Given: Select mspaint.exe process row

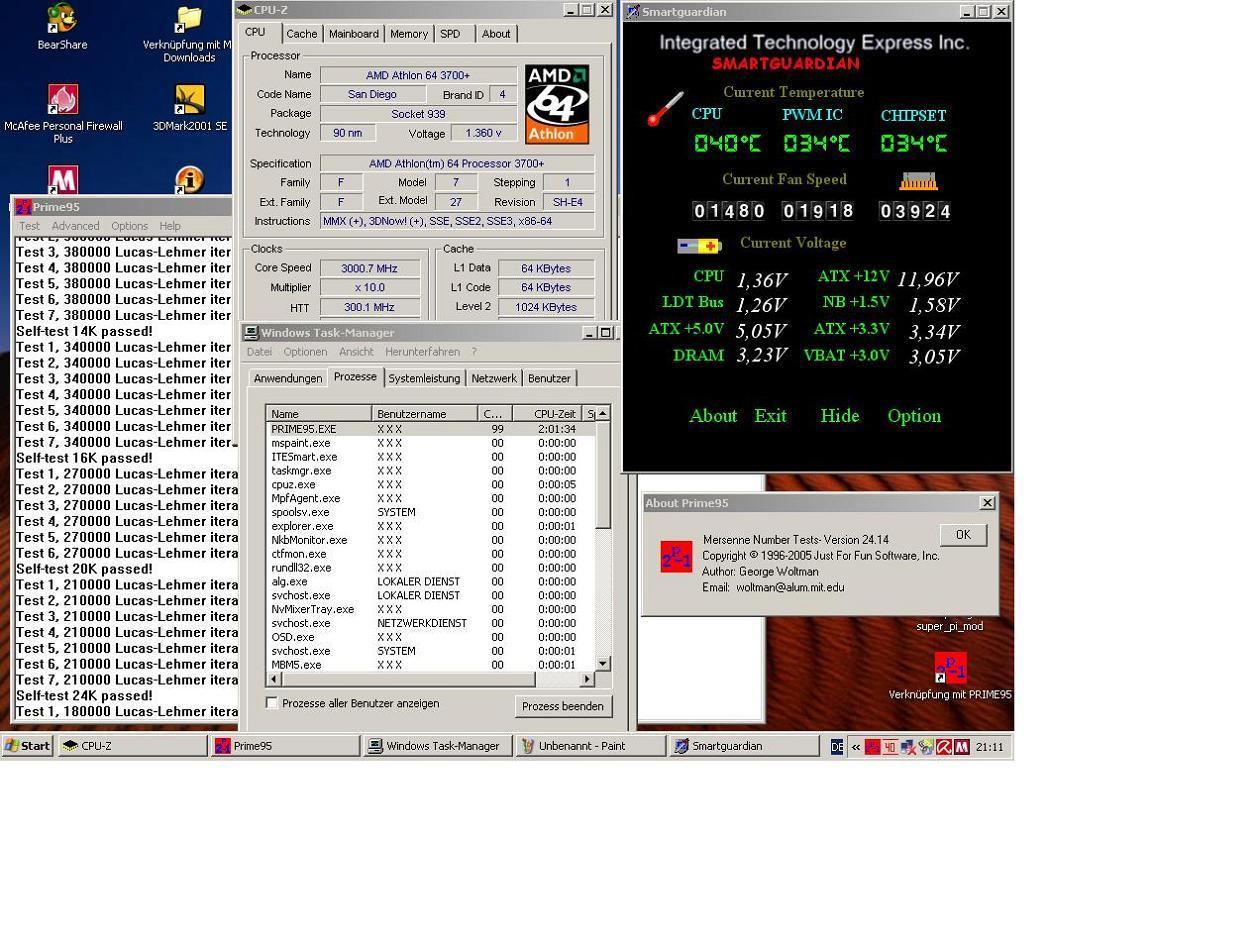Looking at the screenshot, I should pos(431,443).
